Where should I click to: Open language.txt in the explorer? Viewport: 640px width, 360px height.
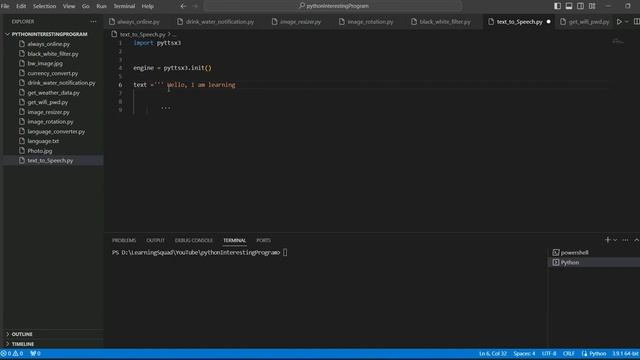pyautogui.click(x=43, y=141)
